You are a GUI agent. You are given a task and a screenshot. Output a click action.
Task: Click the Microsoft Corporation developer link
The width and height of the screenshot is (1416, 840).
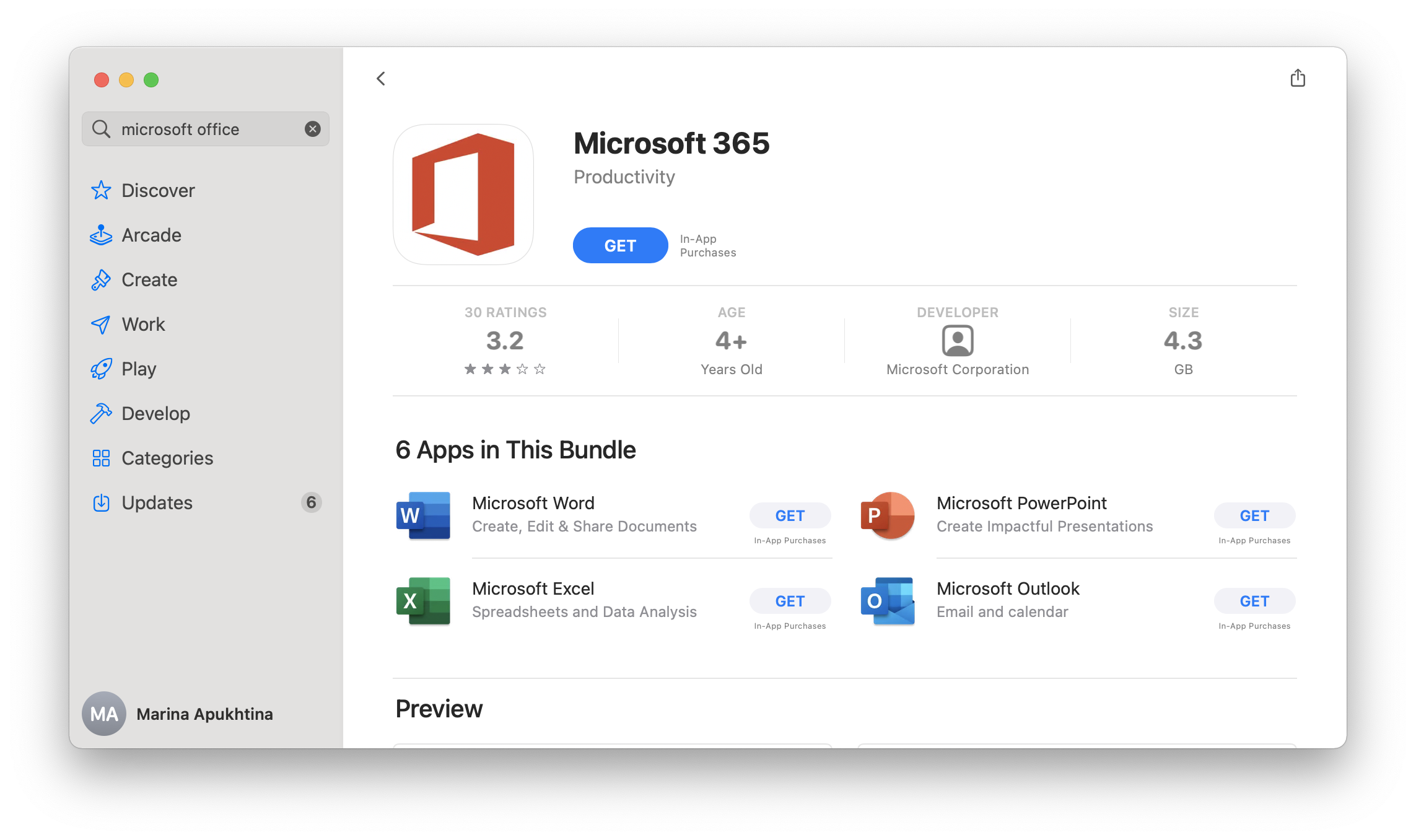coord(957,370)
